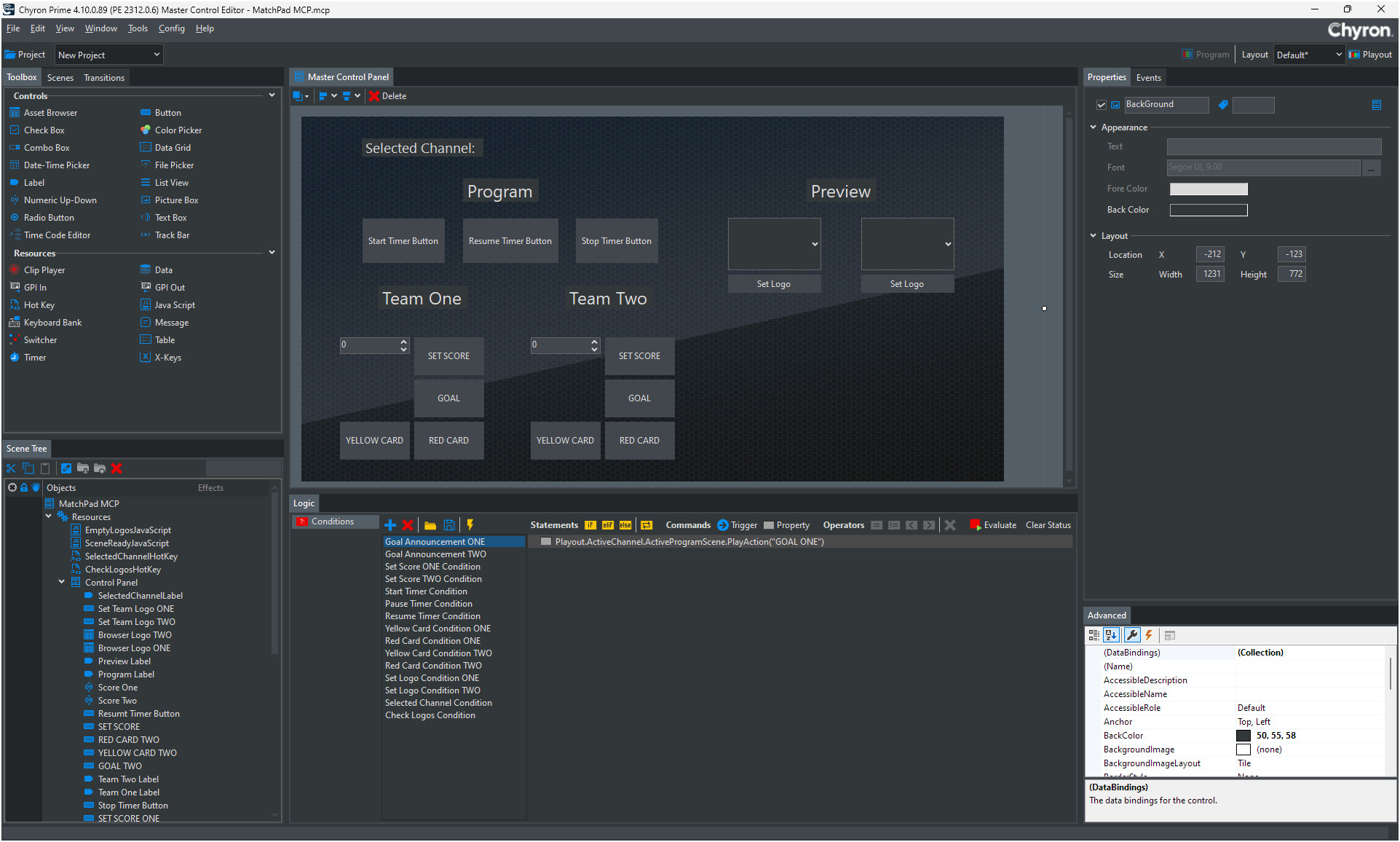
Task: Save the condition with the disk icon
Action: [x=449, y=525]
